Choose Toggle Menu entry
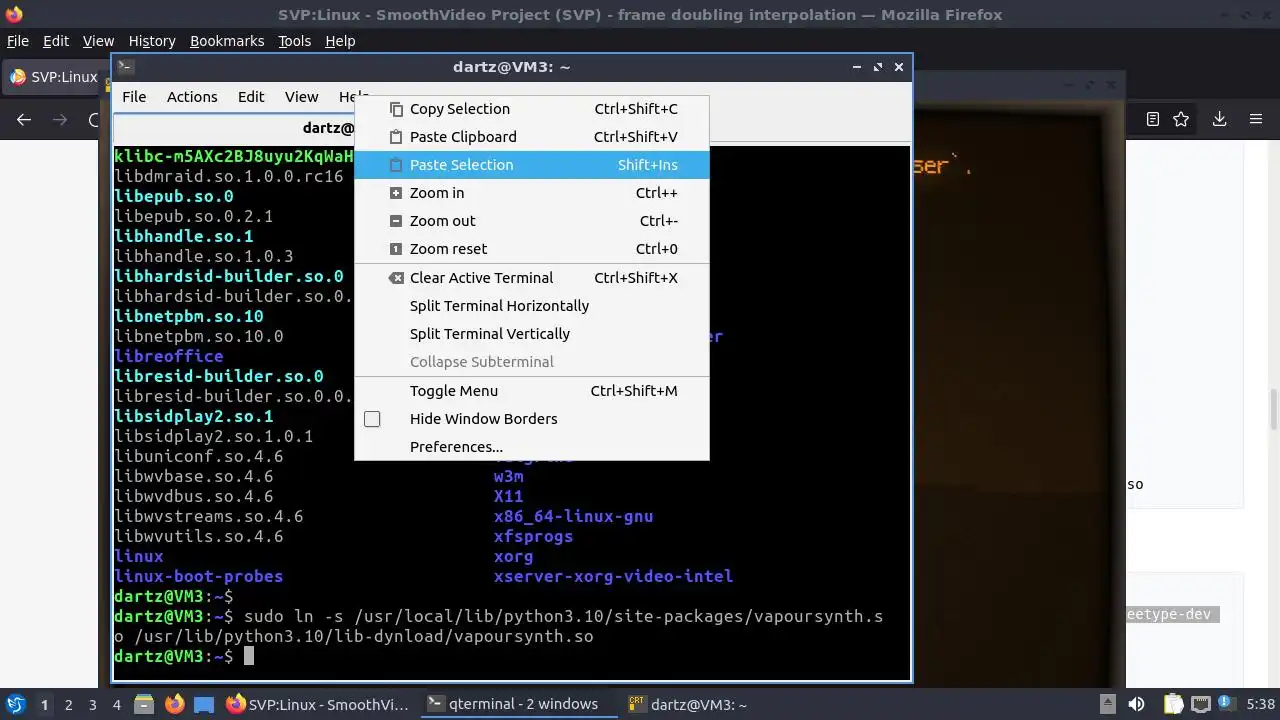Viewport: 1280px width, 720px height. point(531,391)
